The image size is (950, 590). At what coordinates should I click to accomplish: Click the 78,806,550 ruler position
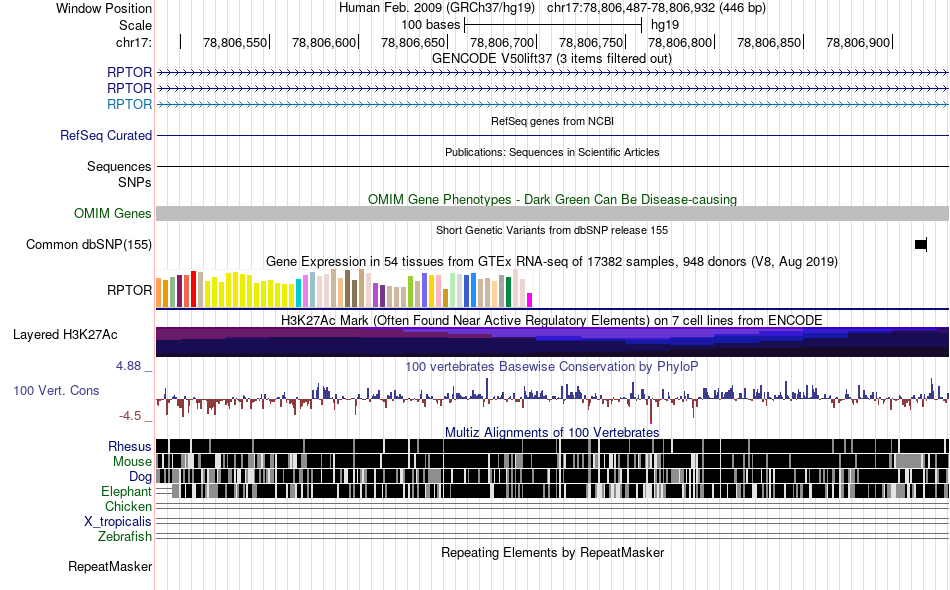pos(235,42)
